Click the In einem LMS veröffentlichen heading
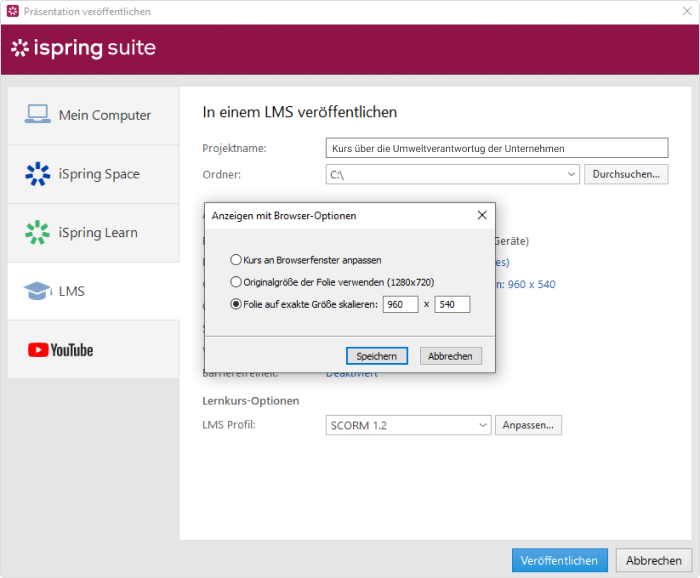The width and height of the screenshot is (700, 578). pyautogui.click(x=300, y=112)
